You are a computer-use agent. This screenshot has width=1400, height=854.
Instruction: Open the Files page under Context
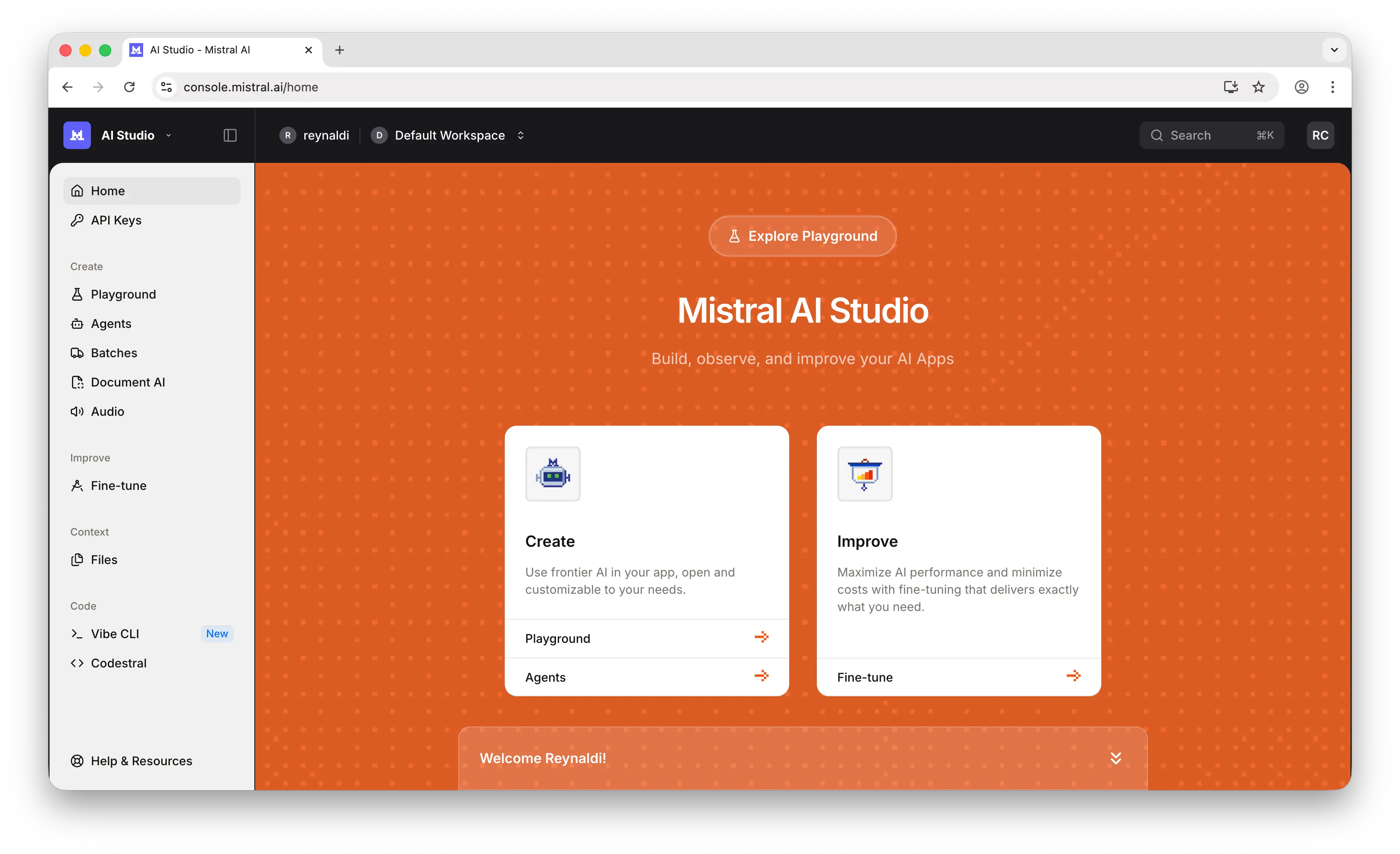coord(103,559)
